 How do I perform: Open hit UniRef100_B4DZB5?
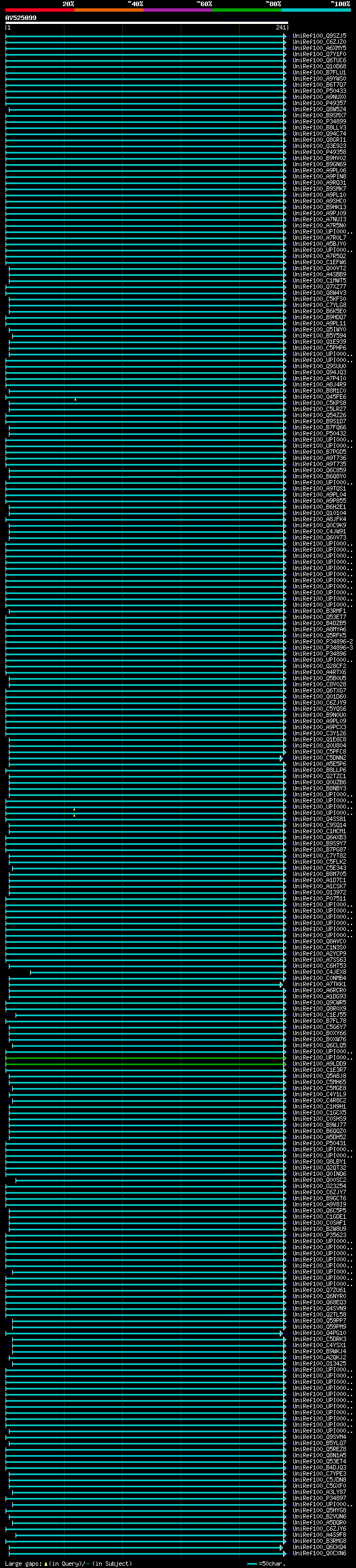[319, 624]
